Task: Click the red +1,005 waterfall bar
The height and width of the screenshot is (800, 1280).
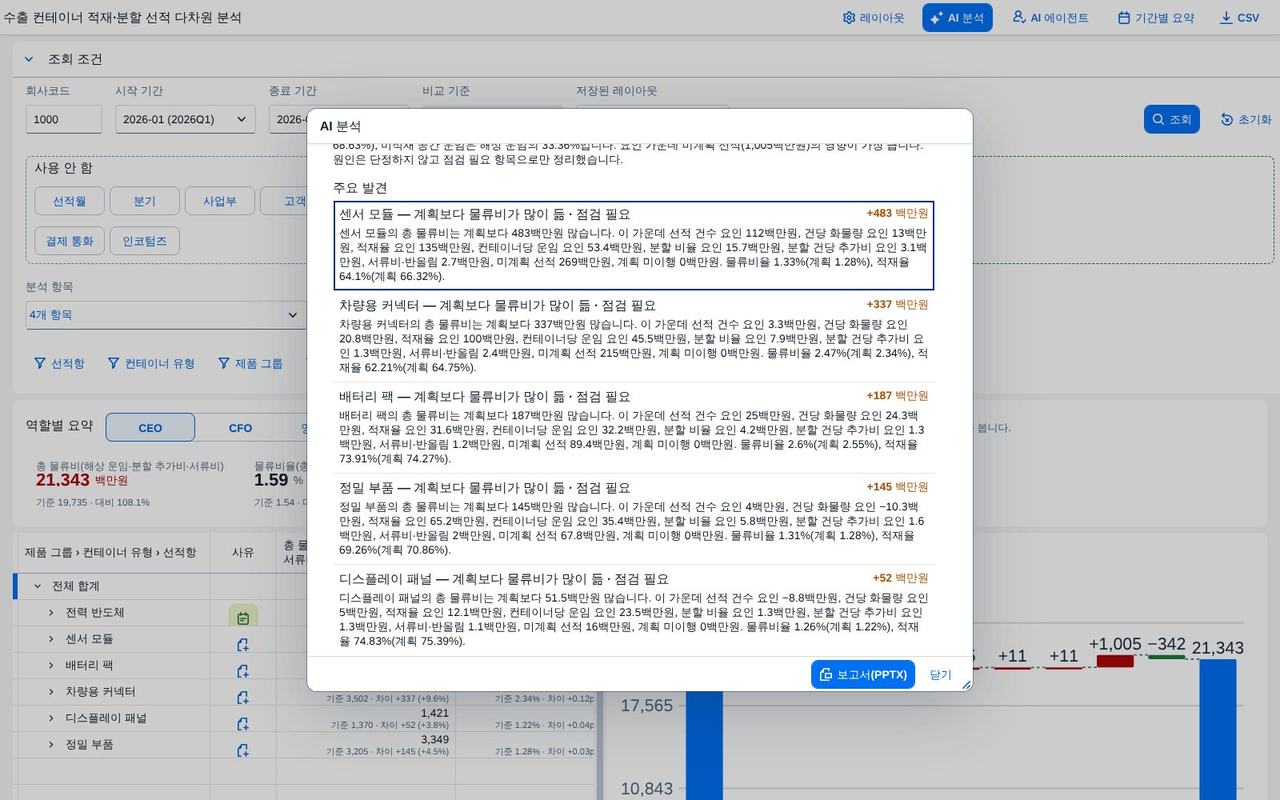Action: point(1115,661)
